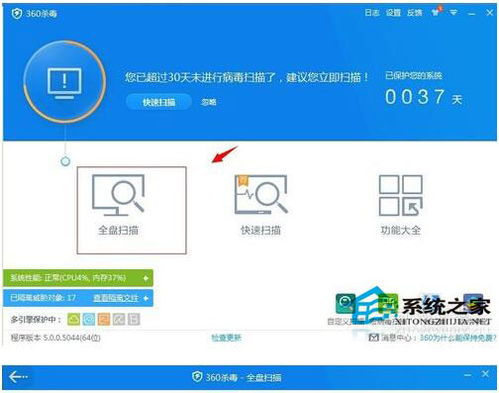Click the back arrow in 全盘扫描 window

[x=18, y=377]
